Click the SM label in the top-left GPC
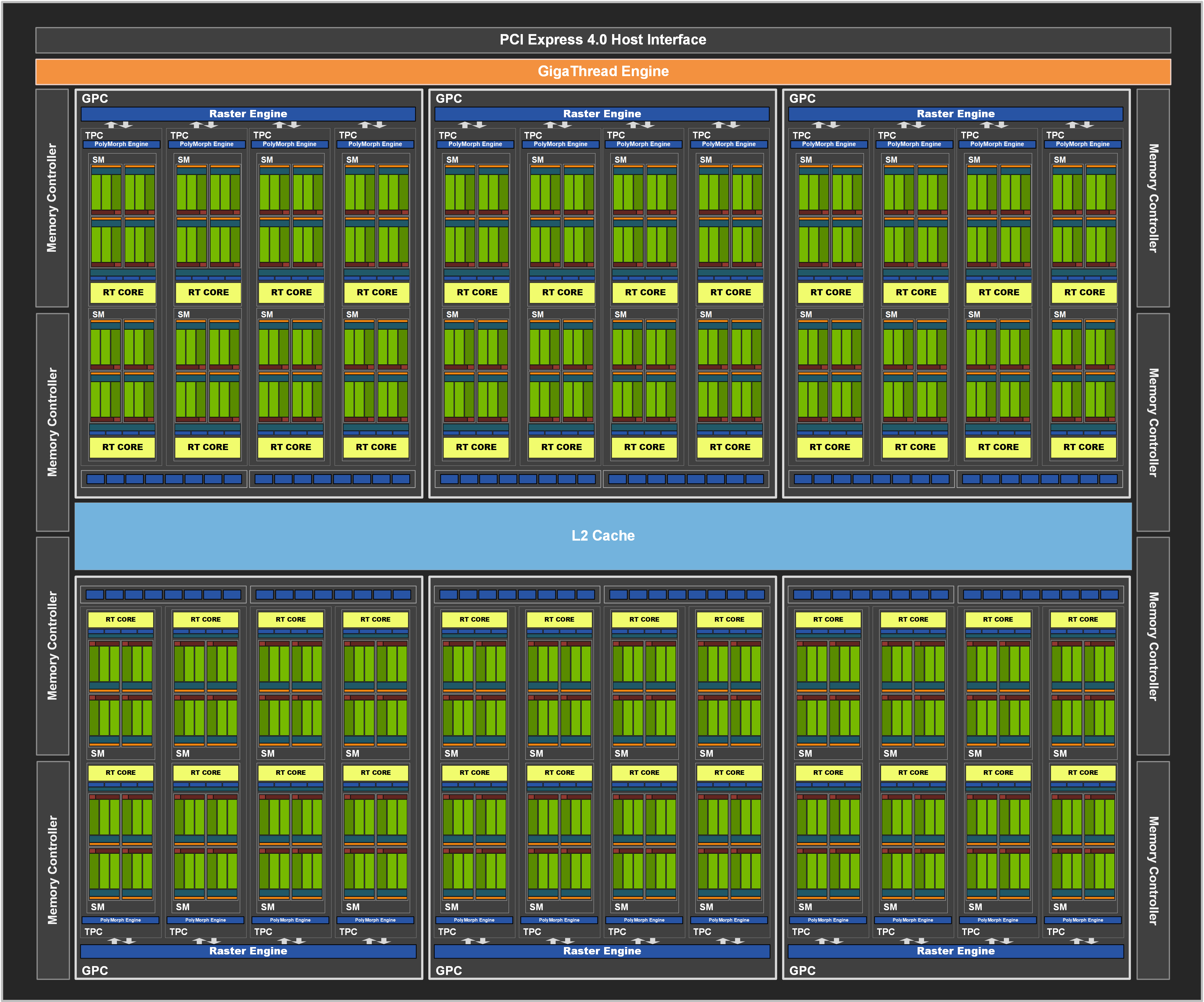The image size is (1204, 1002). (x=99, y=160)
